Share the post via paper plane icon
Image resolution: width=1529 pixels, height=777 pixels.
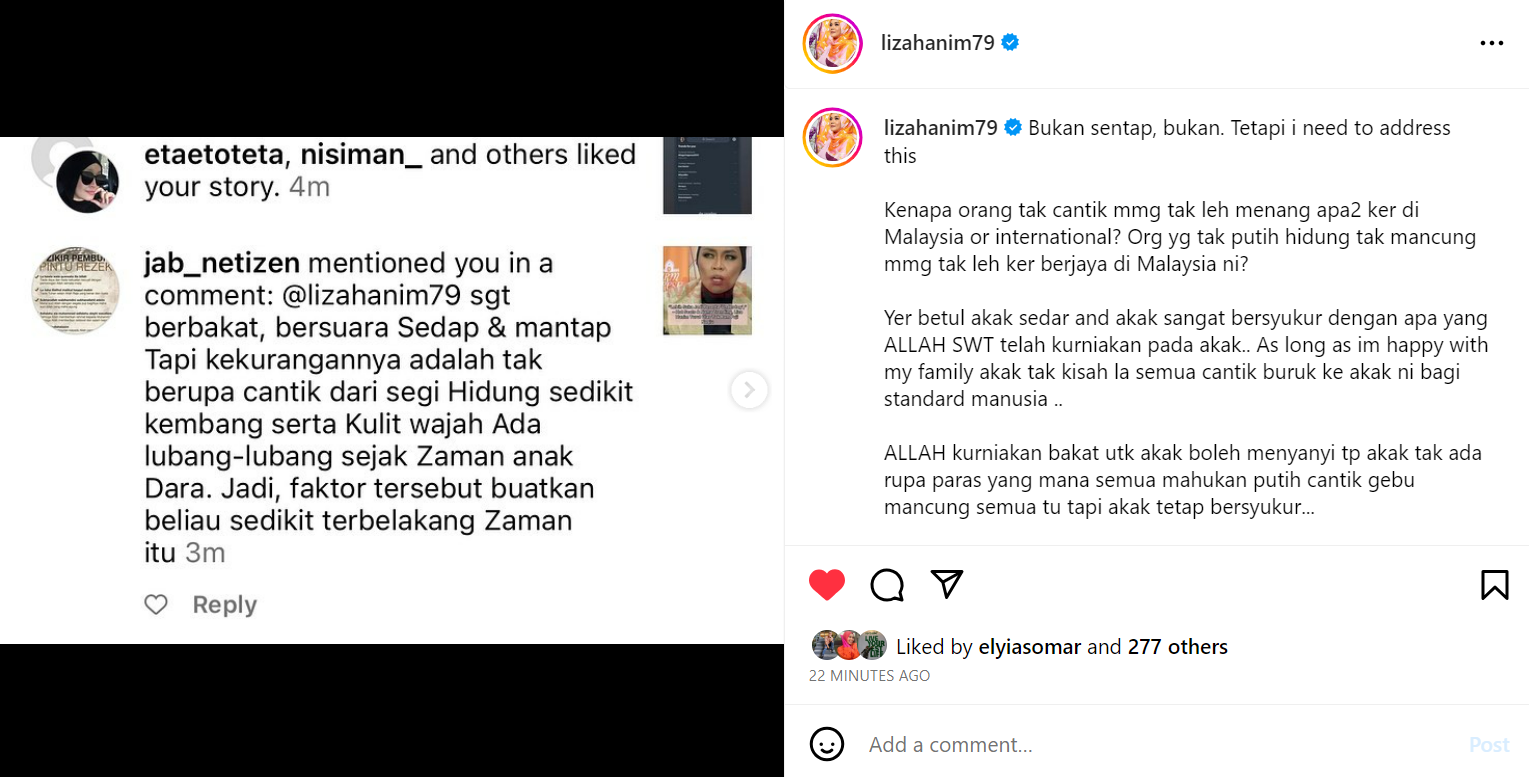pyautogui.click(x=947, y=584)
